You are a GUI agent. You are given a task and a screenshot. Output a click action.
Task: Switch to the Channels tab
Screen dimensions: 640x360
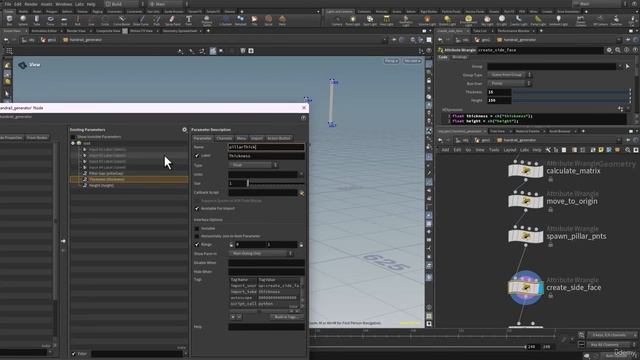point(224,138)
